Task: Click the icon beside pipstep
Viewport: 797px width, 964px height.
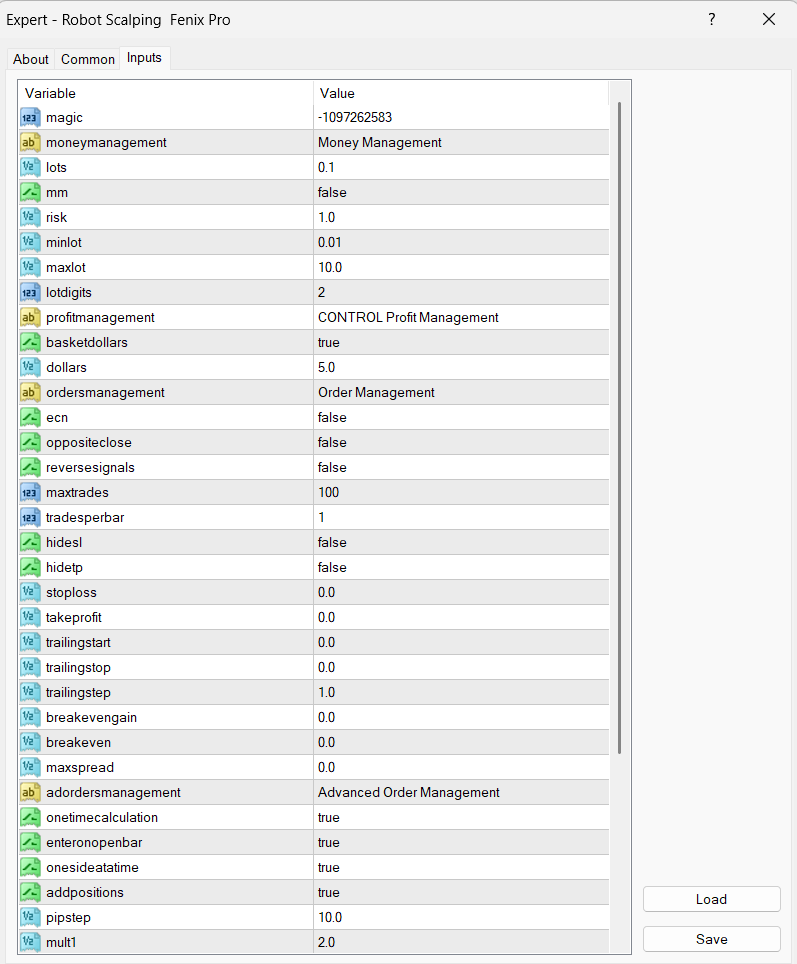Action: click(x=30, y=917)
